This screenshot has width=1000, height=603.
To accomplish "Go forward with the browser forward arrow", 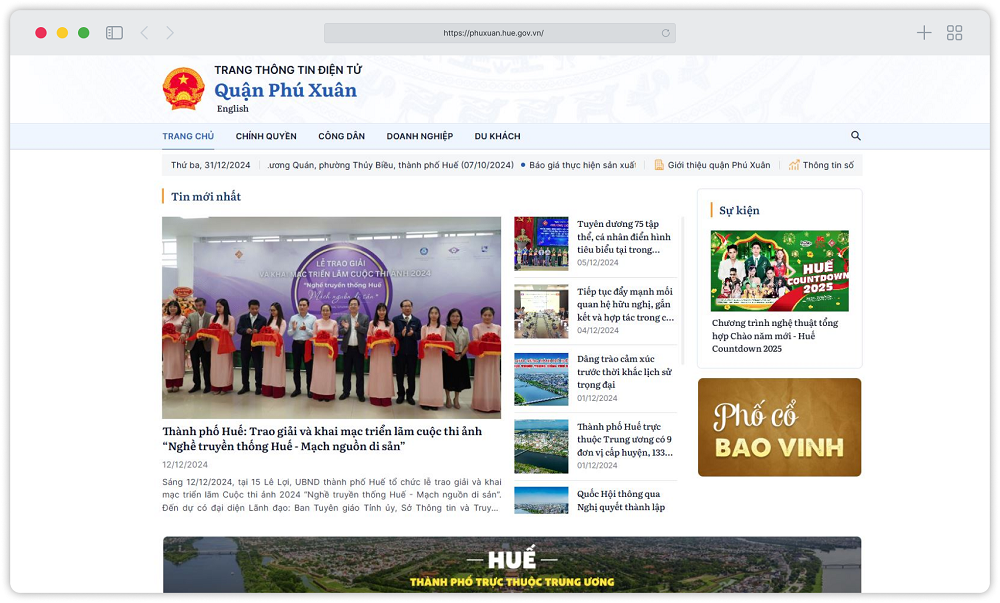I will pos(170,33).
